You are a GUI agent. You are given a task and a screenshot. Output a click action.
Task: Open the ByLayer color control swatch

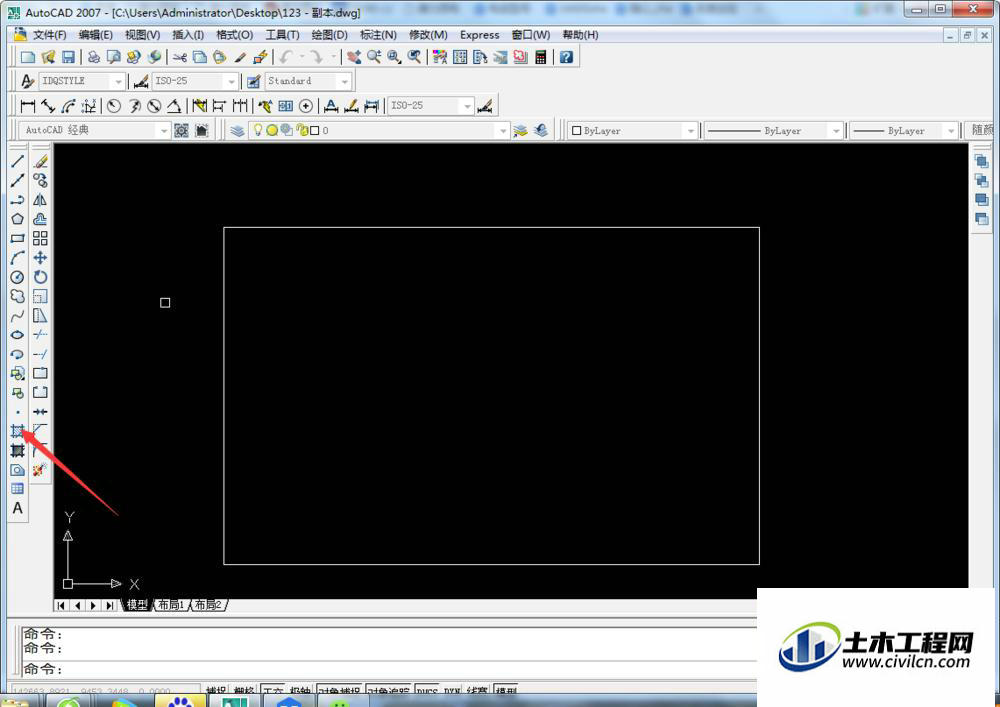point(577,131)
